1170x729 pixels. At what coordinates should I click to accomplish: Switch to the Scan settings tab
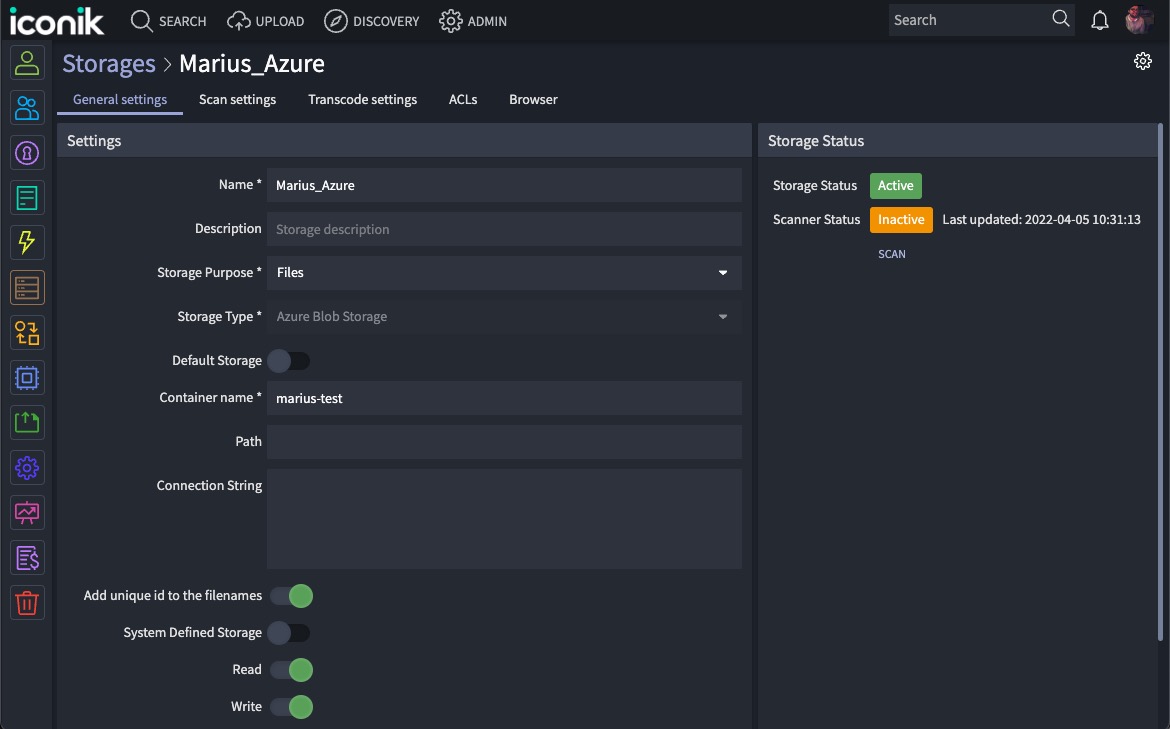pyautogui.click(x=237, y=99)
